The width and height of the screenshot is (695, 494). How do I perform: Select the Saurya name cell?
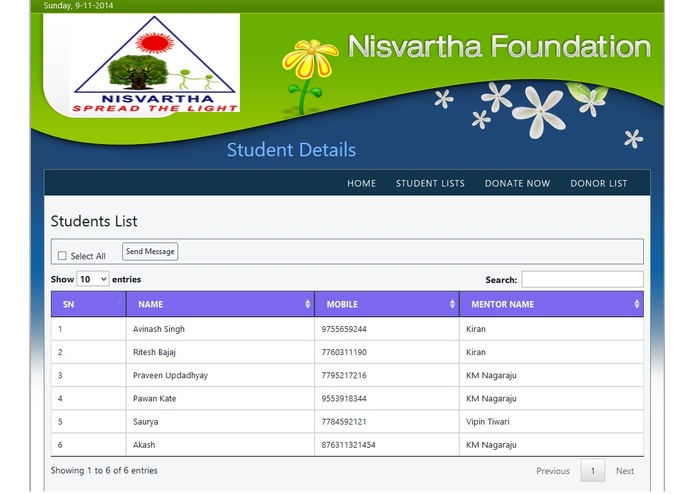coord(220,421)
